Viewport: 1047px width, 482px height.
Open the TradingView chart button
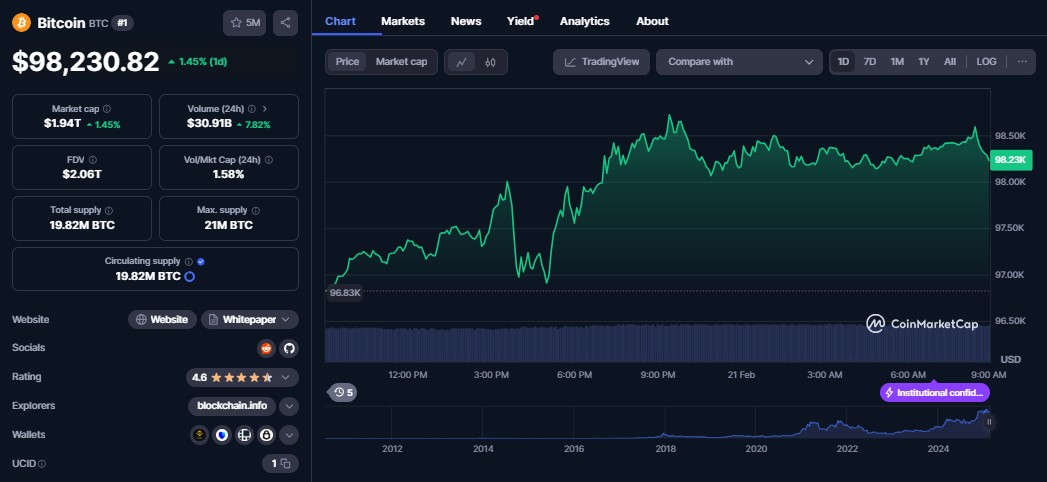coord(601,61)
